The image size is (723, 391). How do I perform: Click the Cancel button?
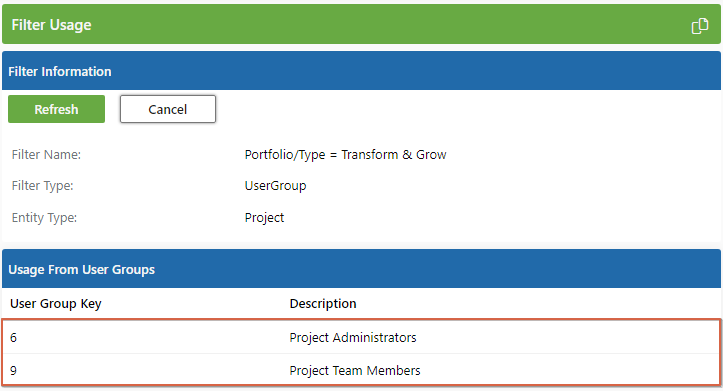168,109
